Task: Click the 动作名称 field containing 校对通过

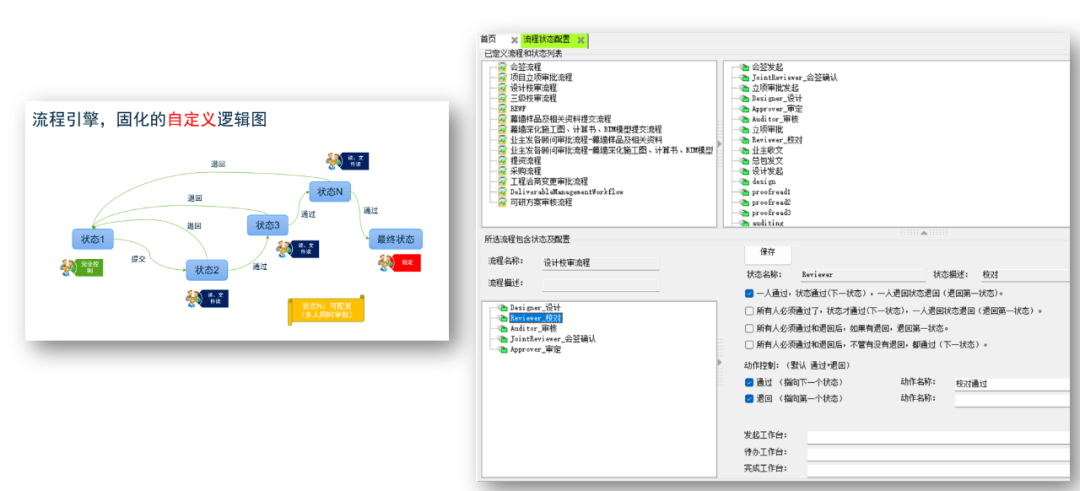Action: [1014, 384]
